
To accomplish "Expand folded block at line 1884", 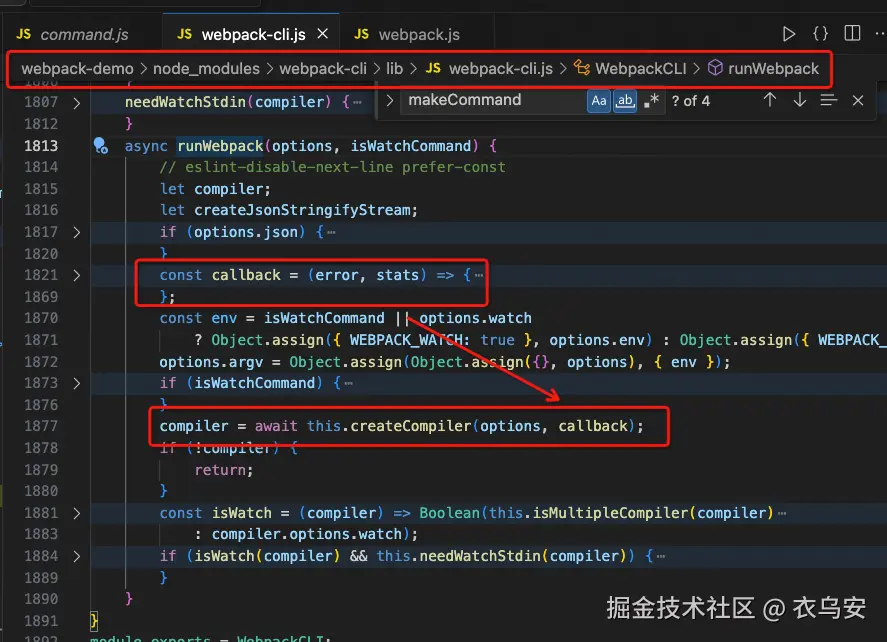I will pos(77,557).
